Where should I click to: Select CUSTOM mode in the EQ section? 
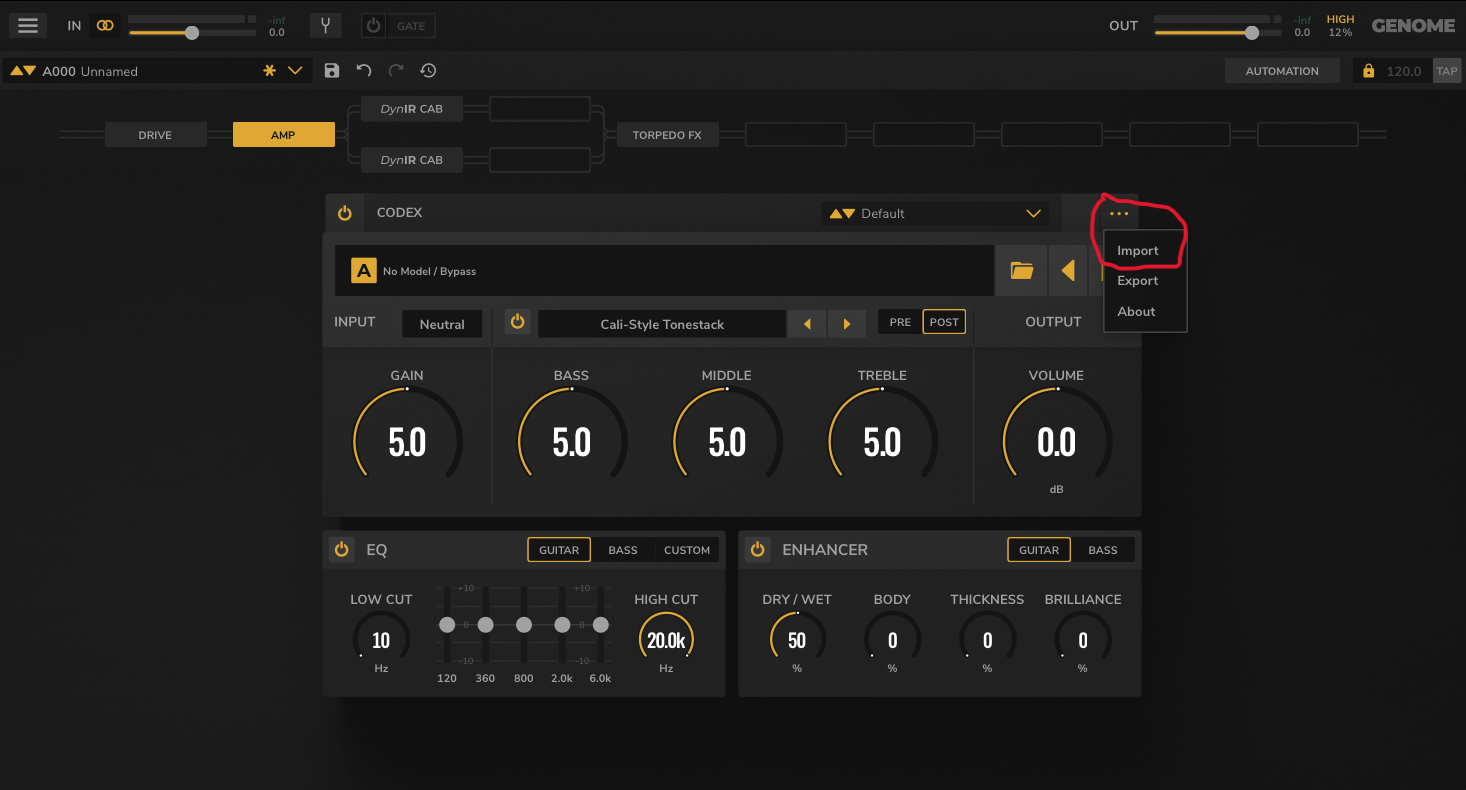tap(687, 550)
